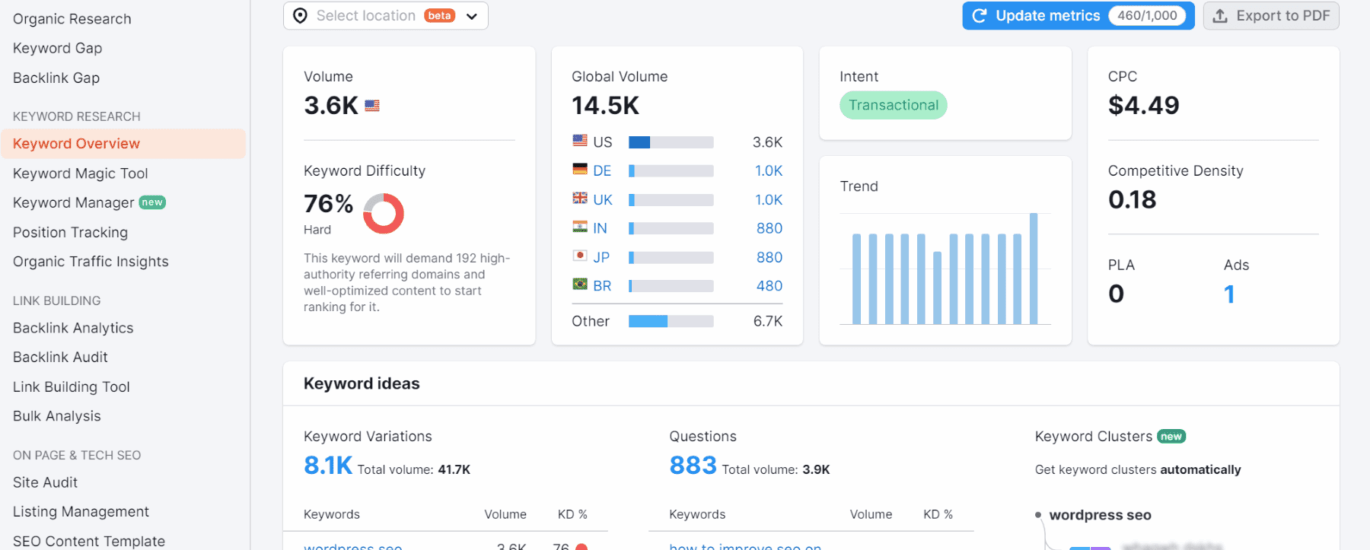Open Backlink Gap in sidebar
Image resolution: width=1370 pixels, height=550 pixels.
(x=56, y=78)
